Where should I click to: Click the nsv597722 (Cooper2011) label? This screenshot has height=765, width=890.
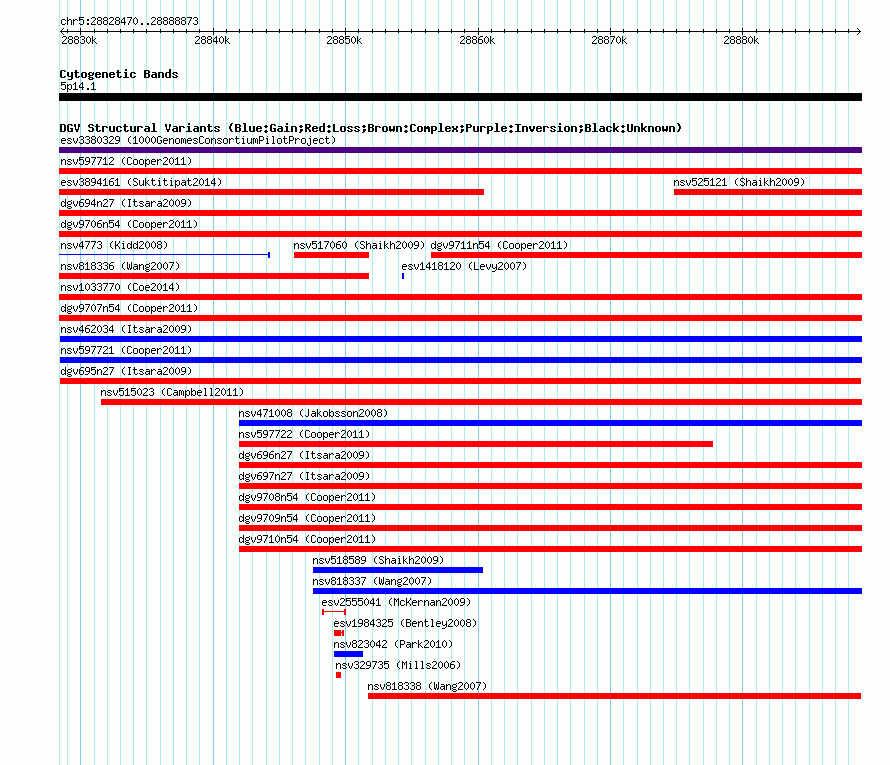304,434
